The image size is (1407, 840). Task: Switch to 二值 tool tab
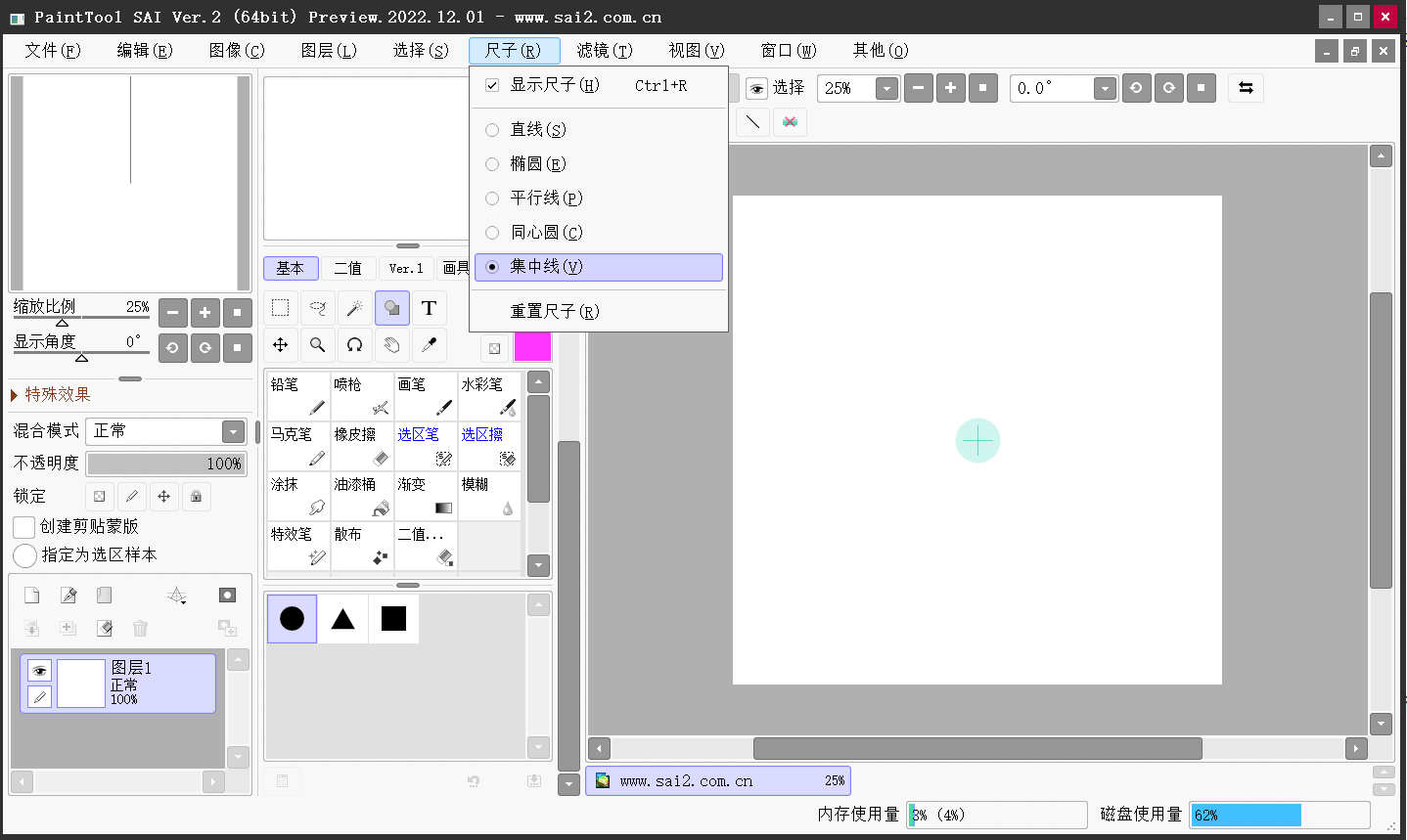coord(348,268)
